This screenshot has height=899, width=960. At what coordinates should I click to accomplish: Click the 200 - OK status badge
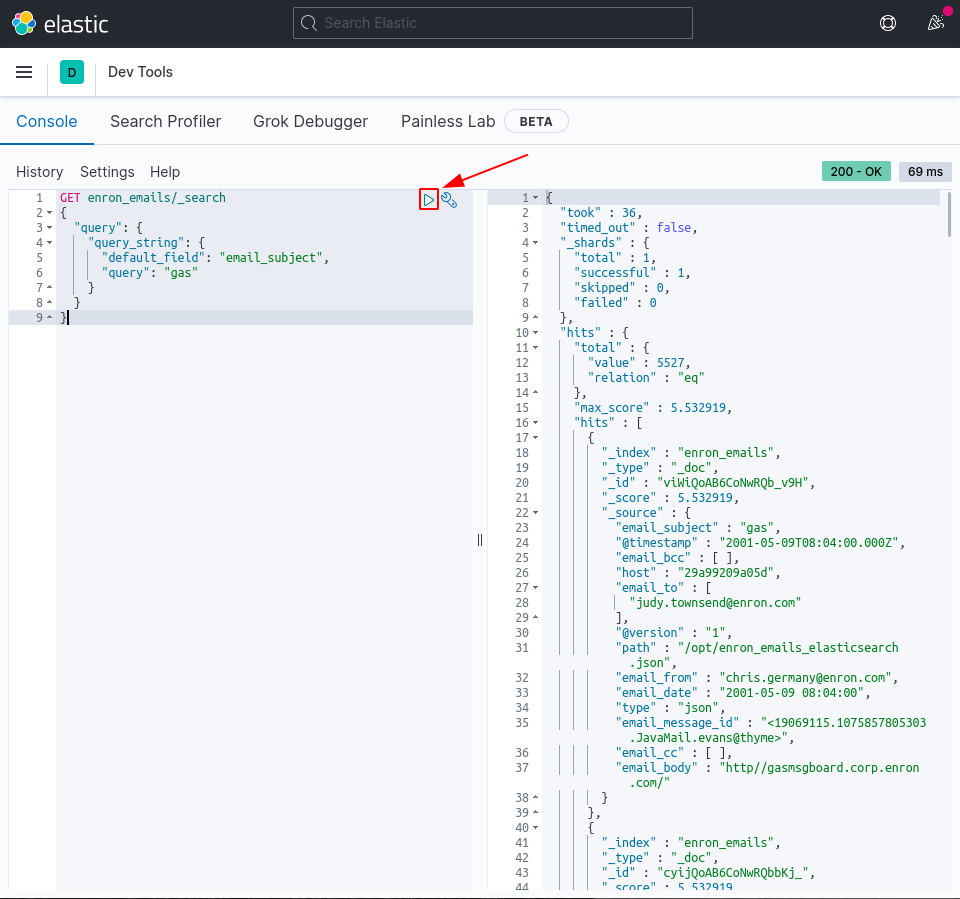[x=856, y=171]
